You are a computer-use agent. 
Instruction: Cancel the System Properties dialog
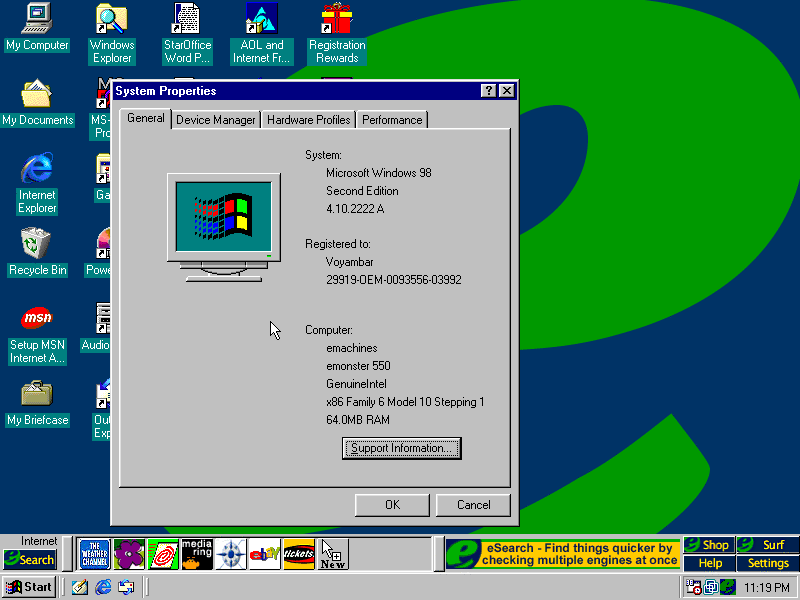tap(473, 505)
